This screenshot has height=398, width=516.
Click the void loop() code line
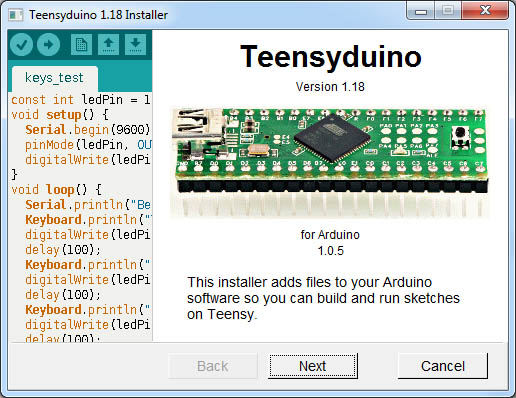[57, 190]
